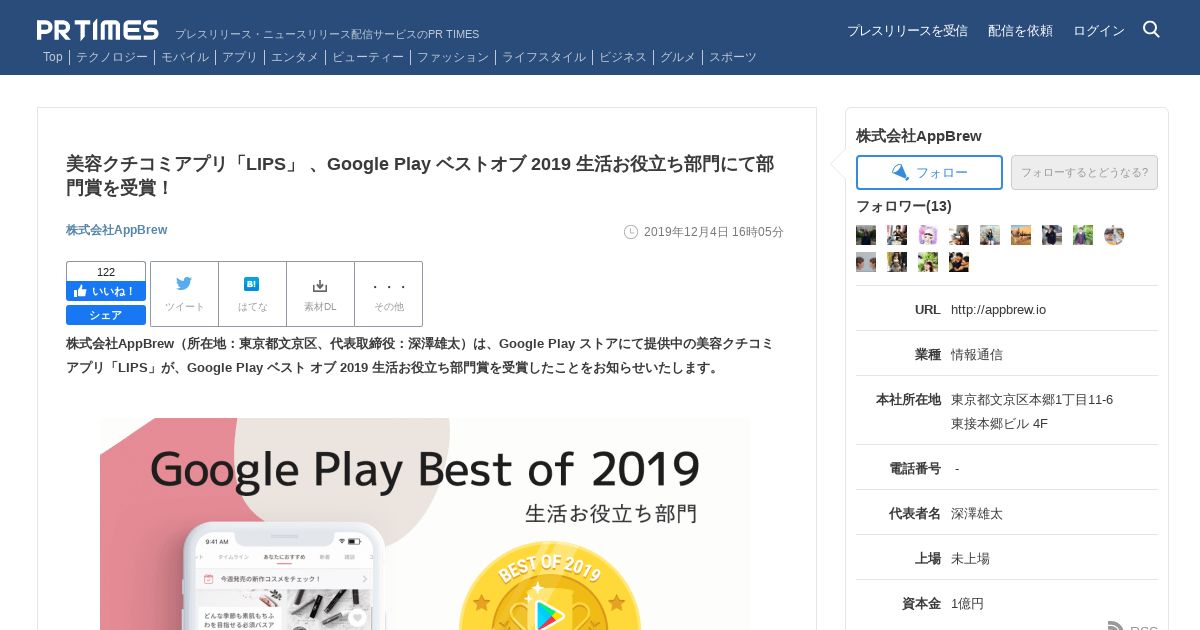Open the テクノロジー category

click(112, 57)
